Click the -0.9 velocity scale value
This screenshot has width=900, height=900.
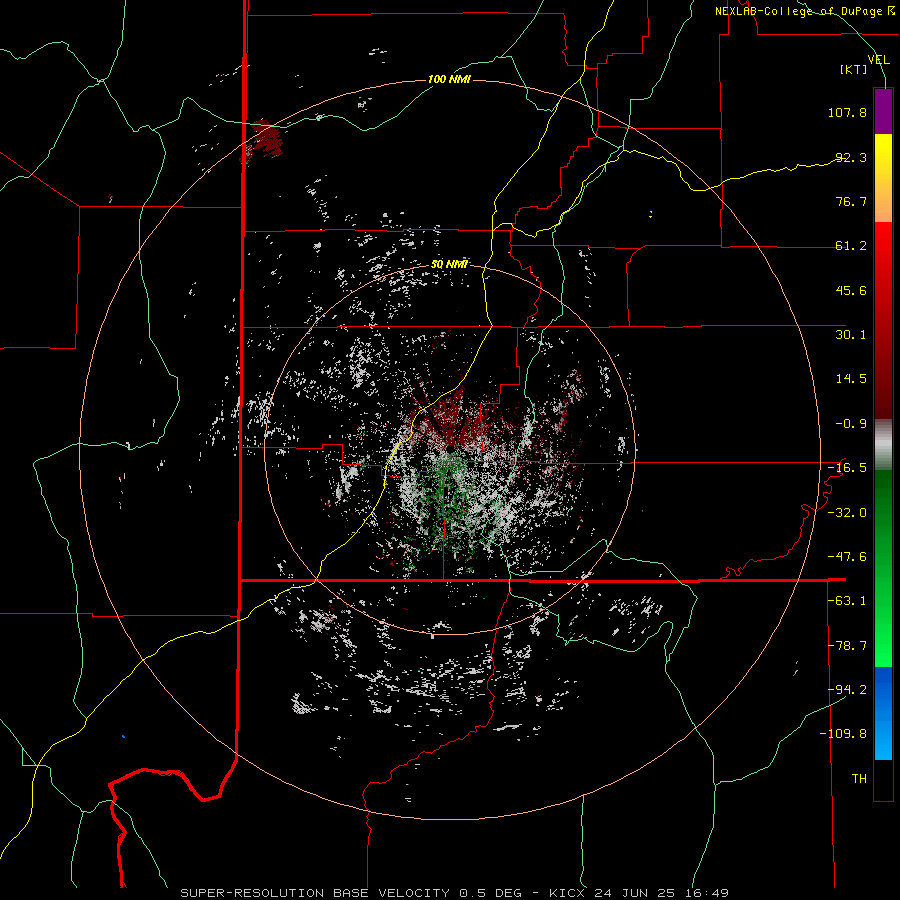851,424
